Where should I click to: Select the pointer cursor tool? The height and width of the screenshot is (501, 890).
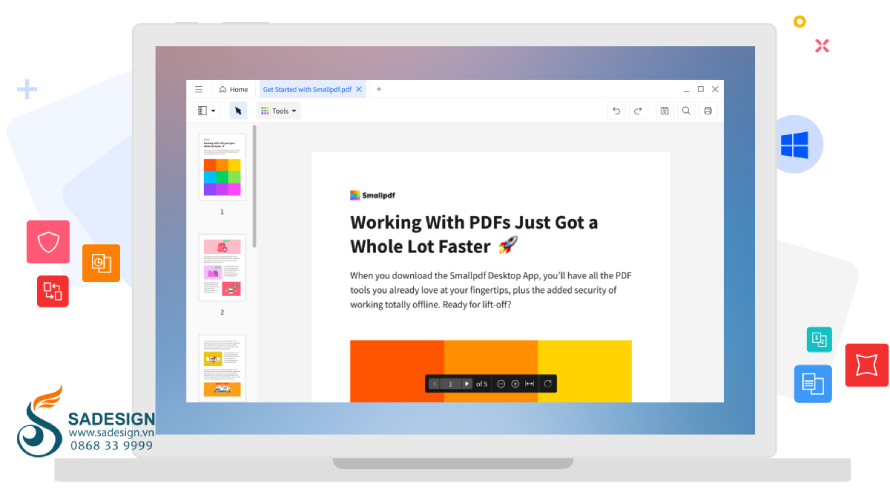(238, 111)
